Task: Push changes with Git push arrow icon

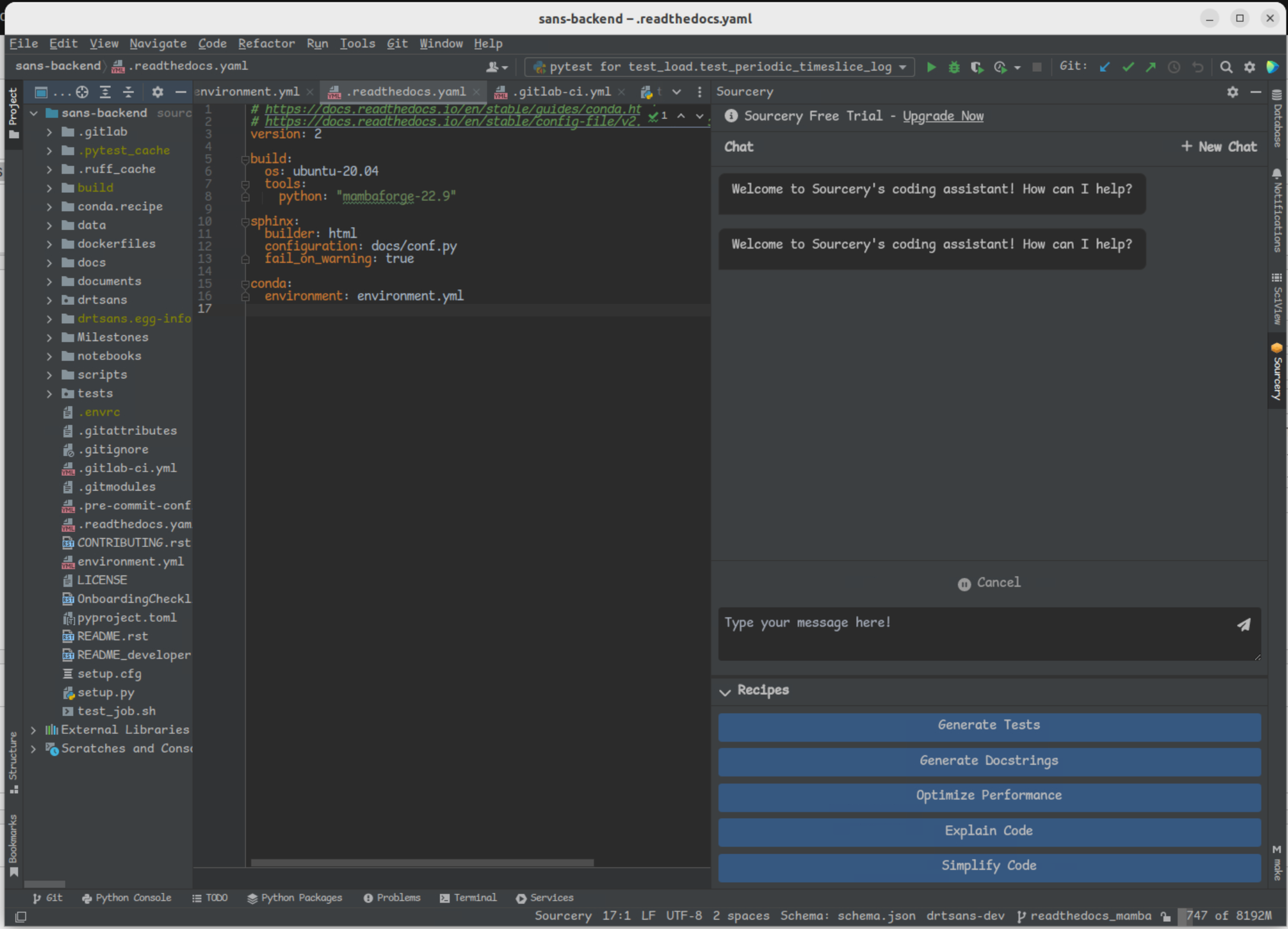Action: 1151,67
